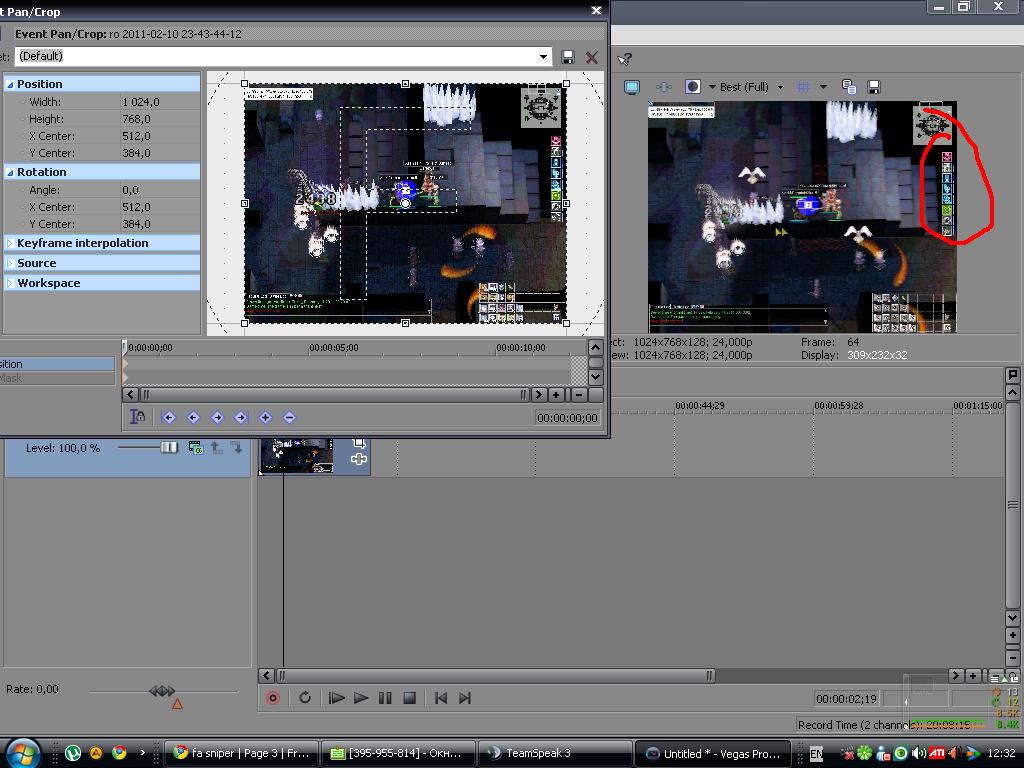The width and height of the screenshot is (1024, 768).
Task: Stop playback
Action: pos(409,698)
